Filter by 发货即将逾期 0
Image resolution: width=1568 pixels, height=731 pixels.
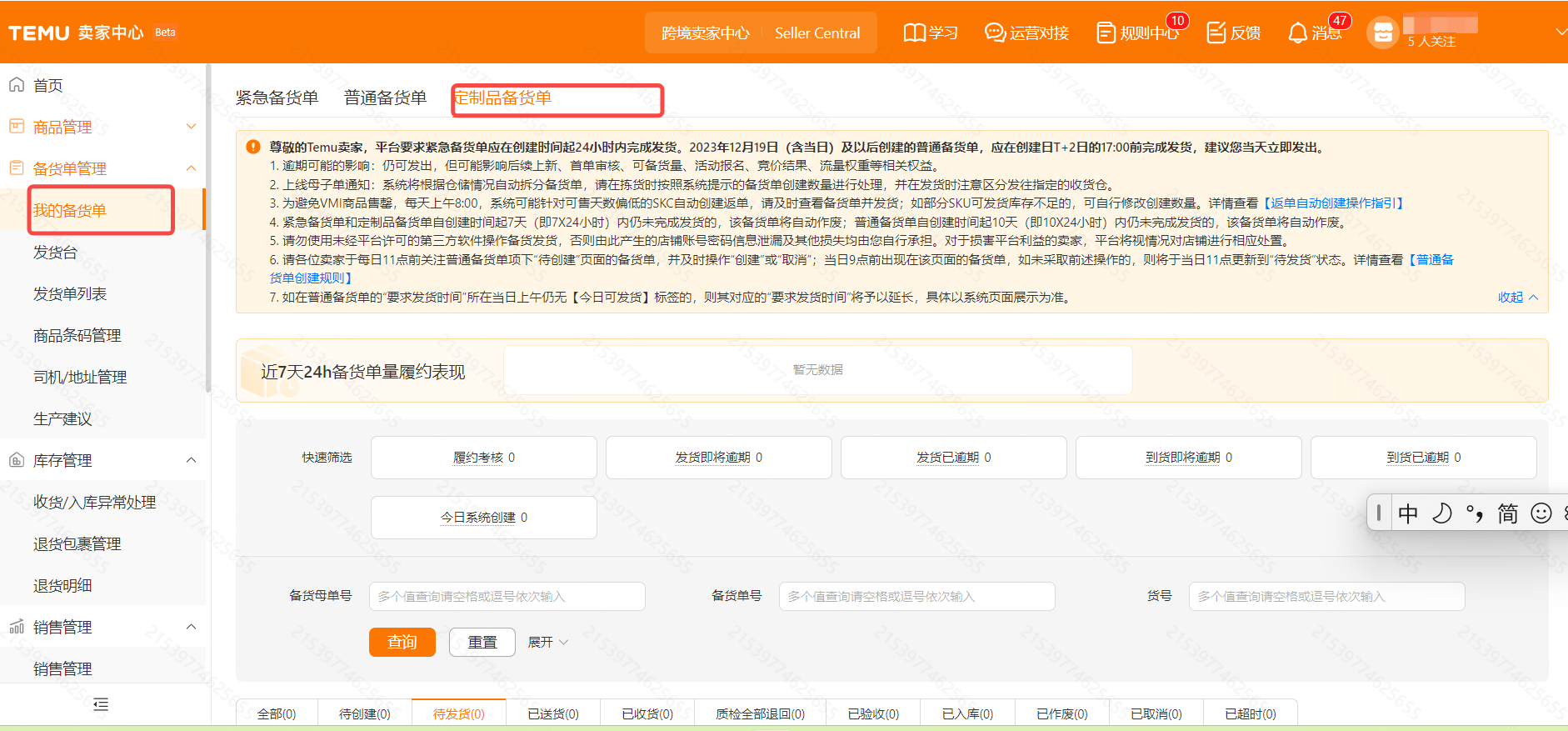coord(719,458)
